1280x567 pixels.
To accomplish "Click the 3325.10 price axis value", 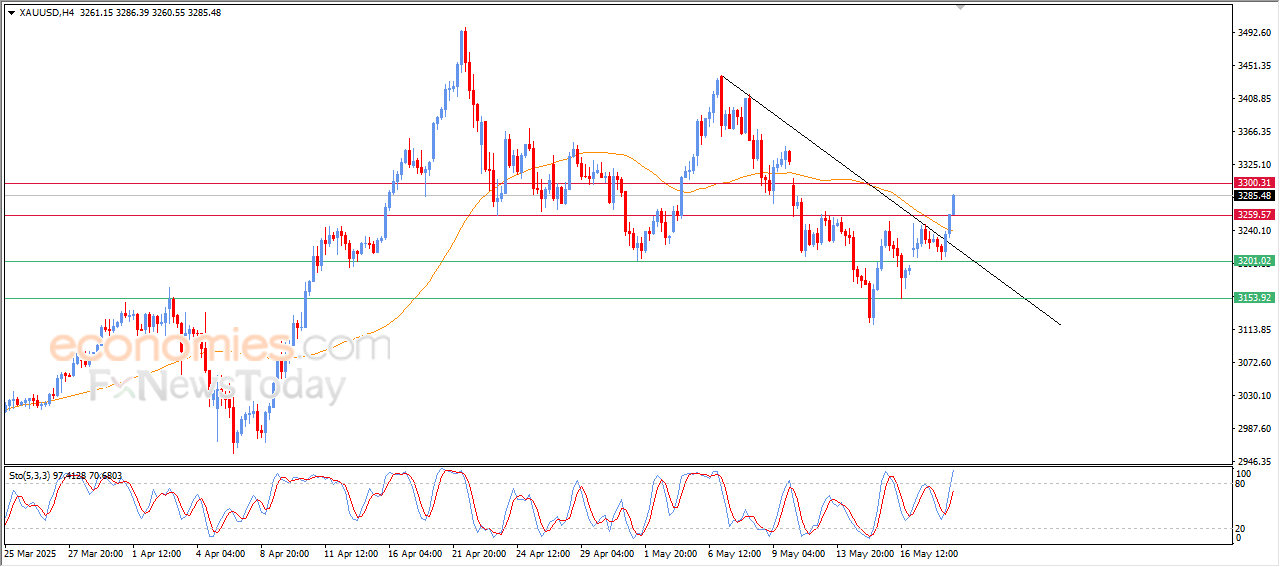I will tap(1257, 165).
